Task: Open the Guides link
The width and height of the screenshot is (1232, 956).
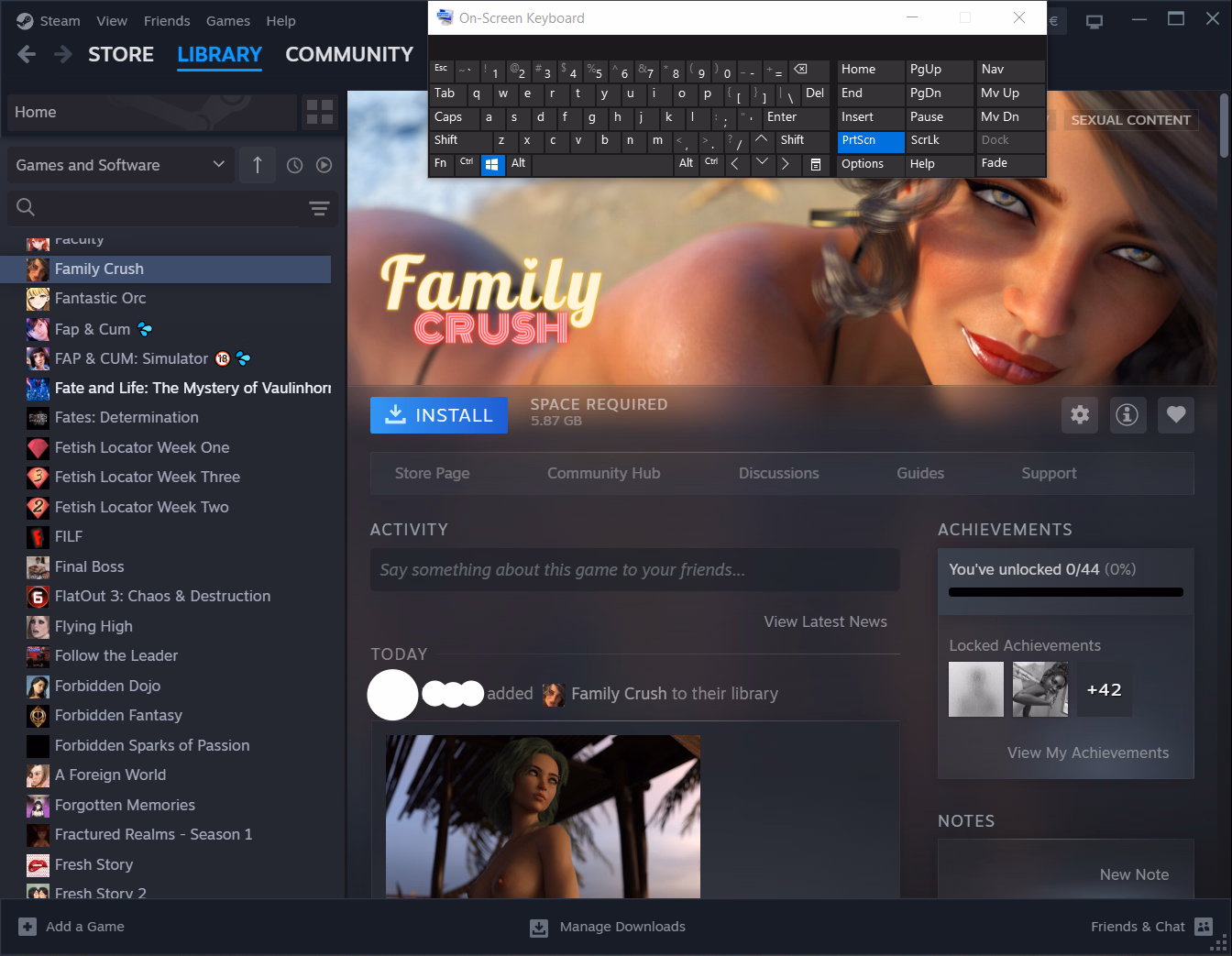Action: tap(920, 473)
